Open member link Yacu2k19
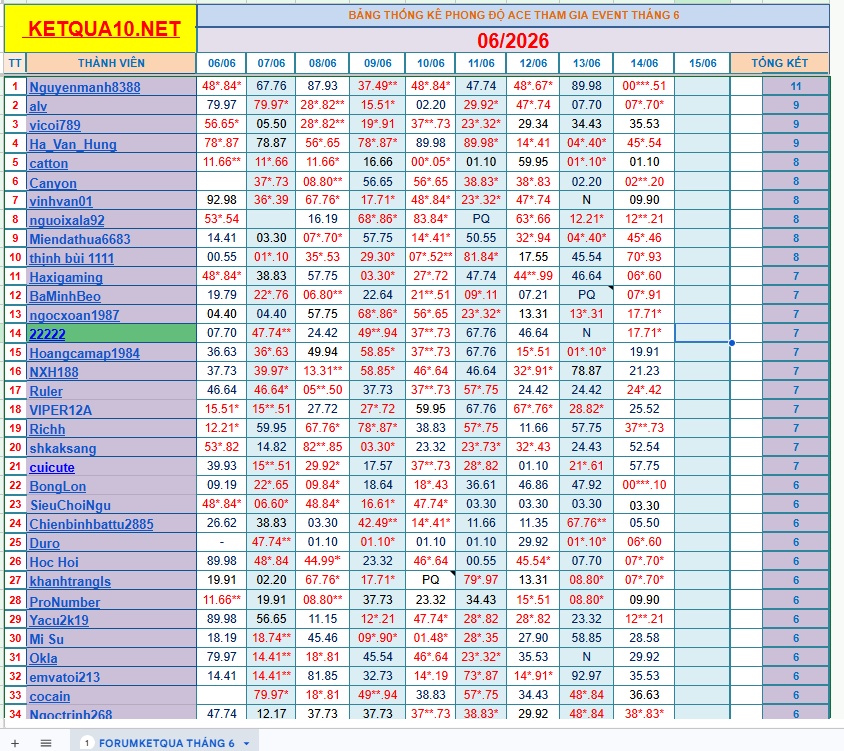The image size is (844, 751). [x=59, y=620]
